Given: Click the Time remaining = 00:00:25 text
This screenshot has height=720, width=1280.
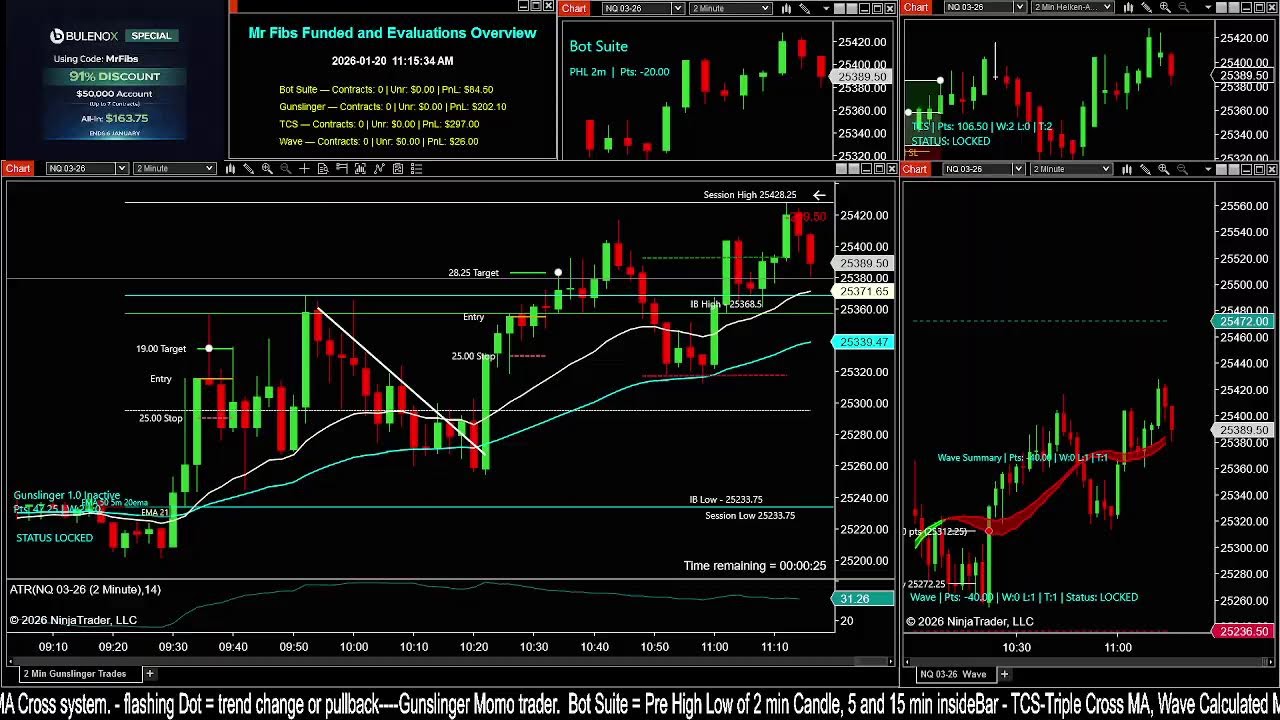Looking at the screenshot, I should (755, 566).
